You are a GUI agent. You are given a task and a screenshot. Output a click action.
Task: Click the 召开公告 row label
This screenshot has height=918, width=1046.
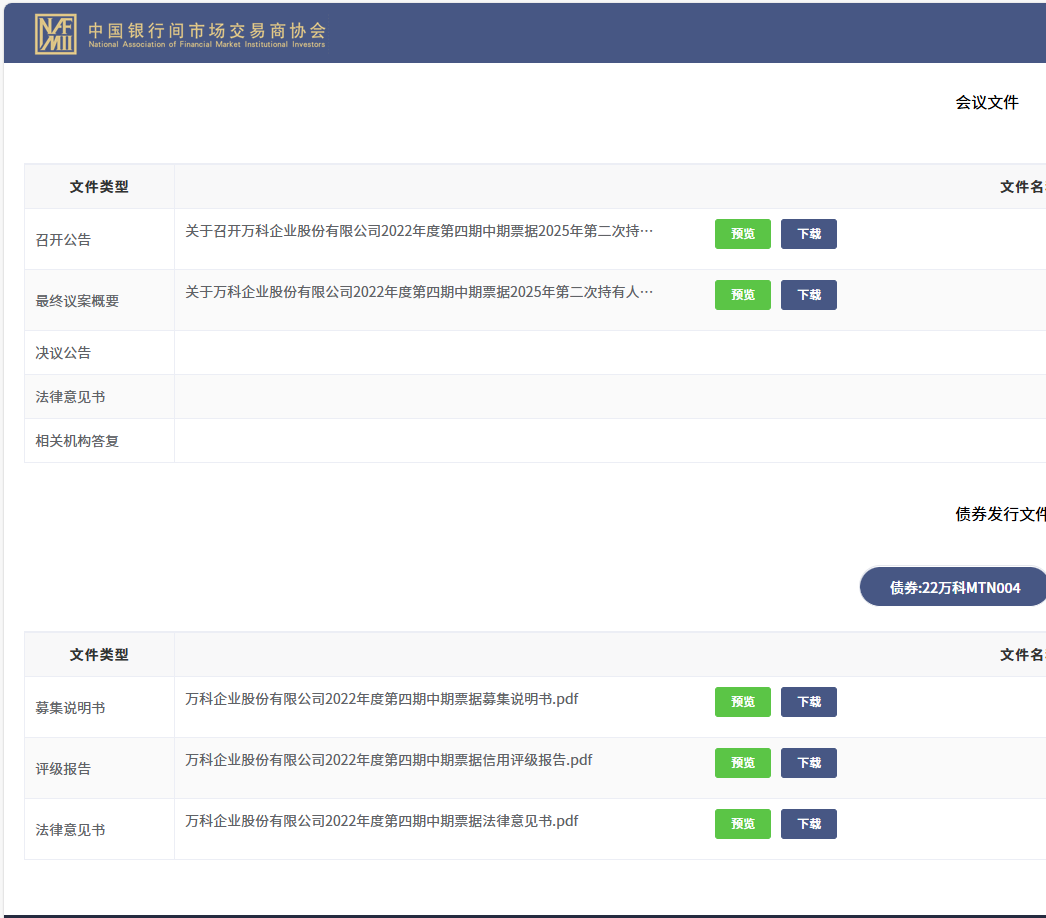(63, 240)
